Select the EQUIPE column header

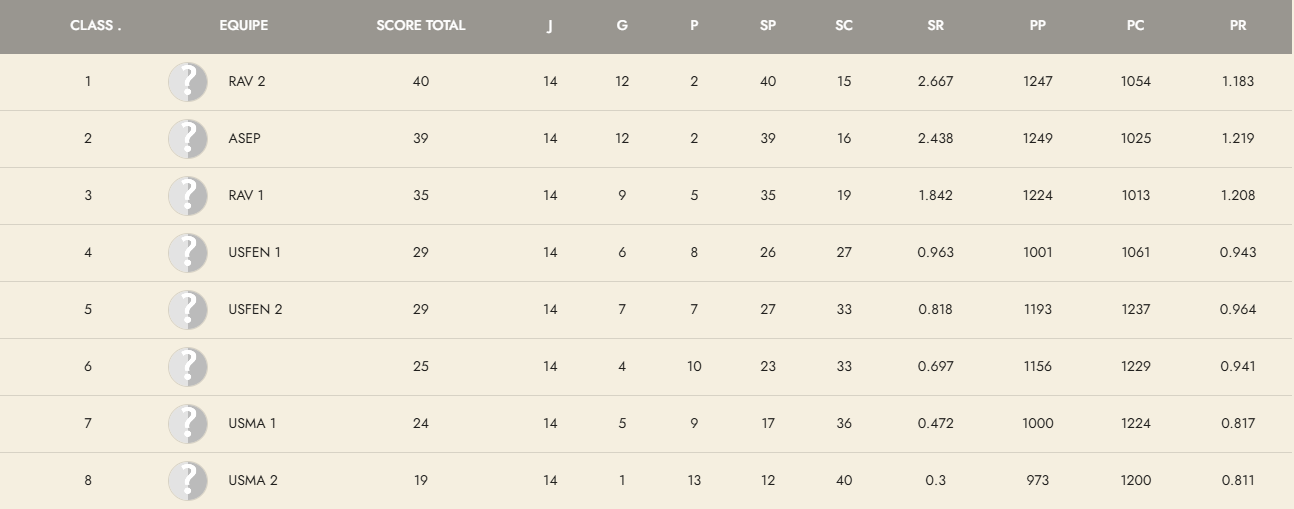pos(244,26)
